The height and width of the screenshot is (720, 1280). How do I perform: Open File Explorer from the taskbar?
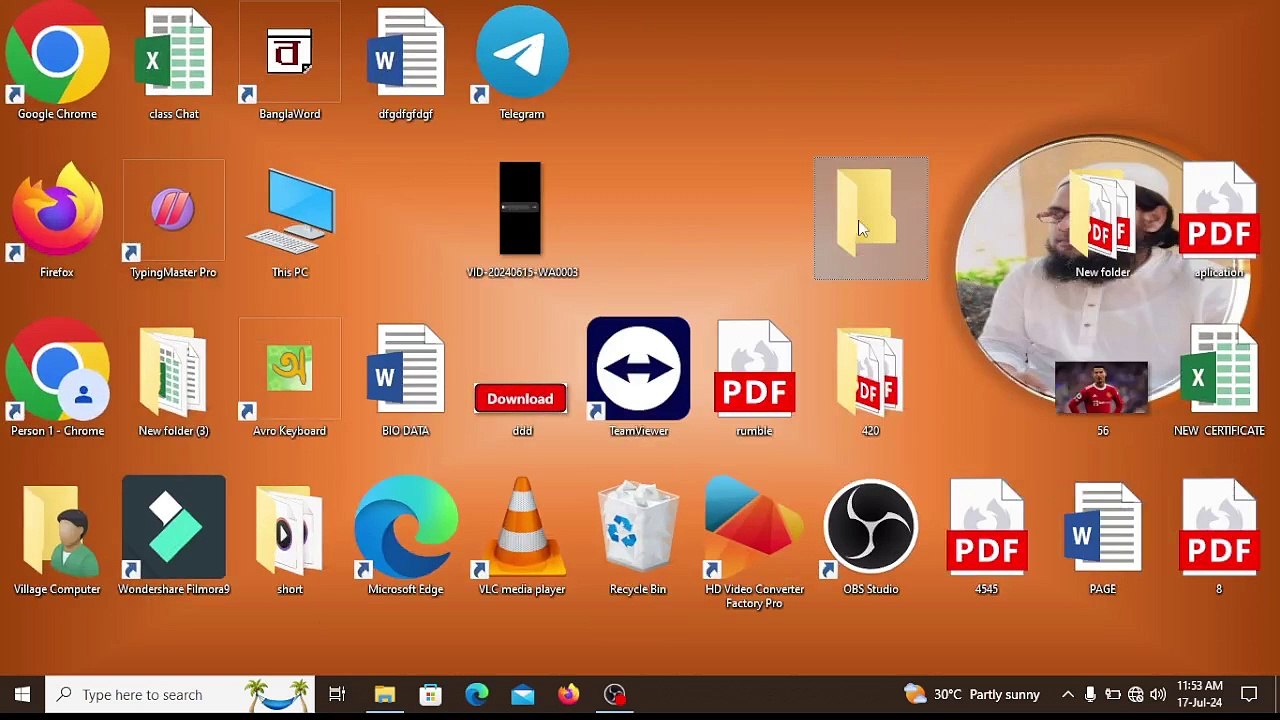385,695
